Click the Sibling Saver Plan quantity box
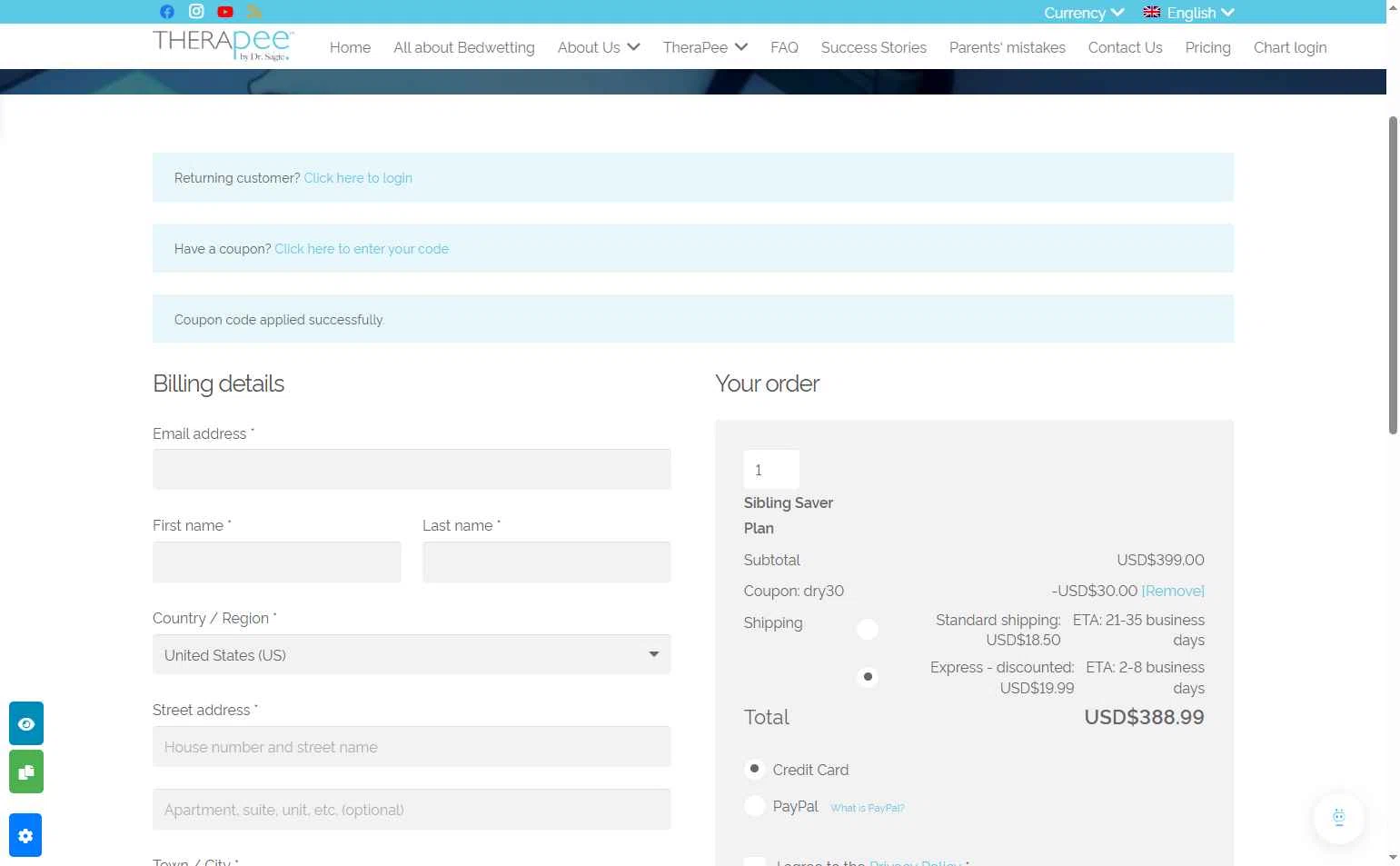Screen dimensions: 1400x866 pos(771,470)
